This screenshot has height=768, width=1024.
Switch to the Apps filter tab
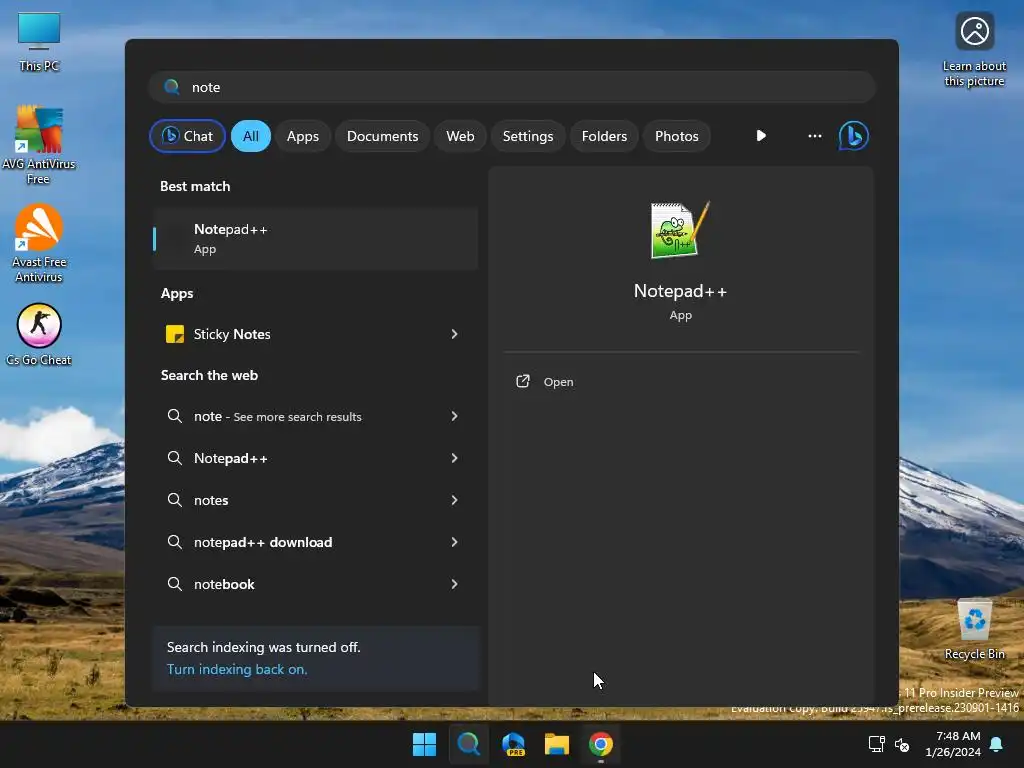pyautogui.click(x=303, y=136)
